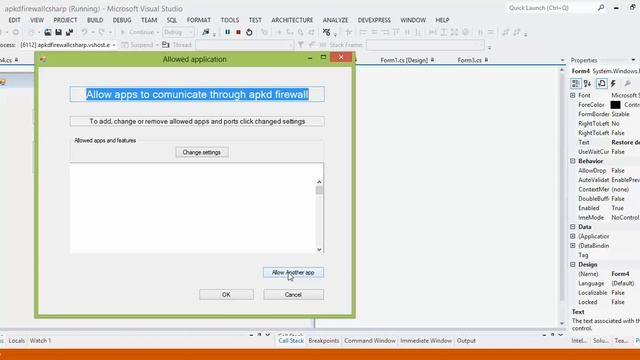Switch to the Form3.cs tab

coord(469,60)
